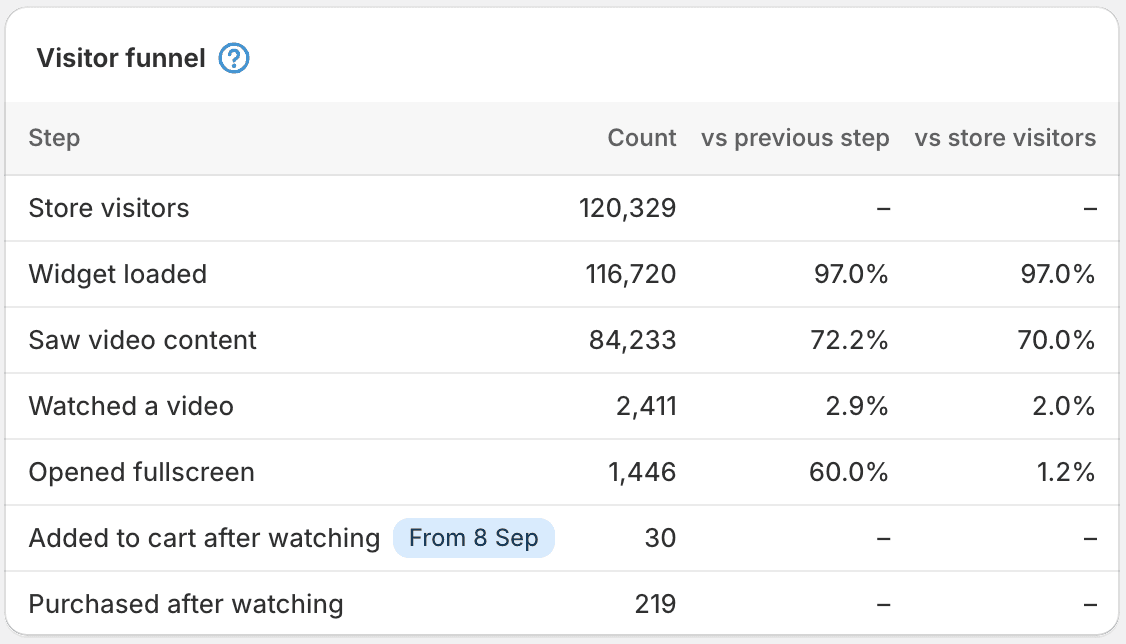Select the count value 30
Image resolution: width=1126 pixels, height=644 pixels.
[x=660, y=538]
